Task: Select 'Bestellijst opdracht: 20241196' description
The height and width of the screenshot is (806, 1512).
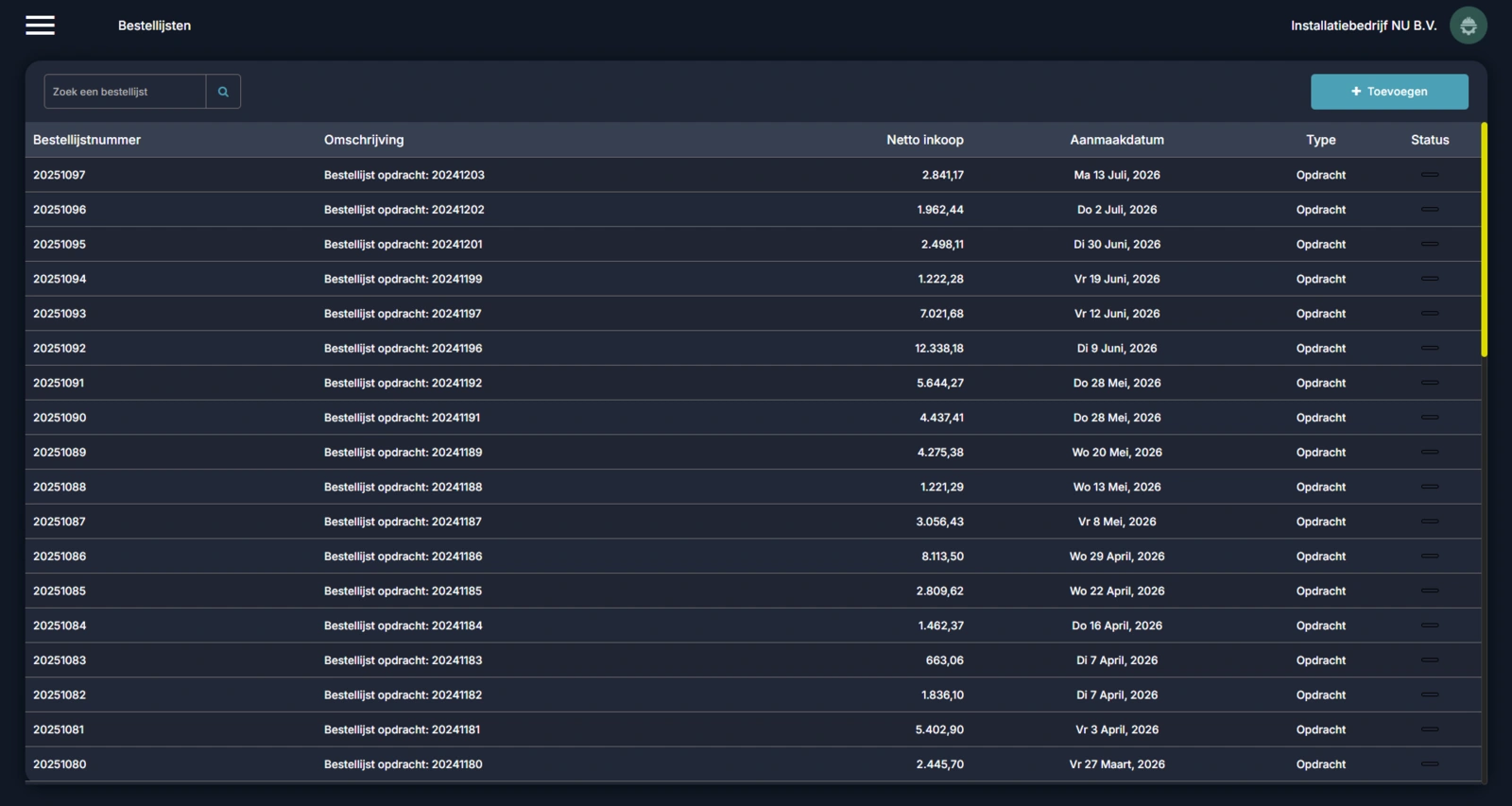Action: [x=404, y=348]
